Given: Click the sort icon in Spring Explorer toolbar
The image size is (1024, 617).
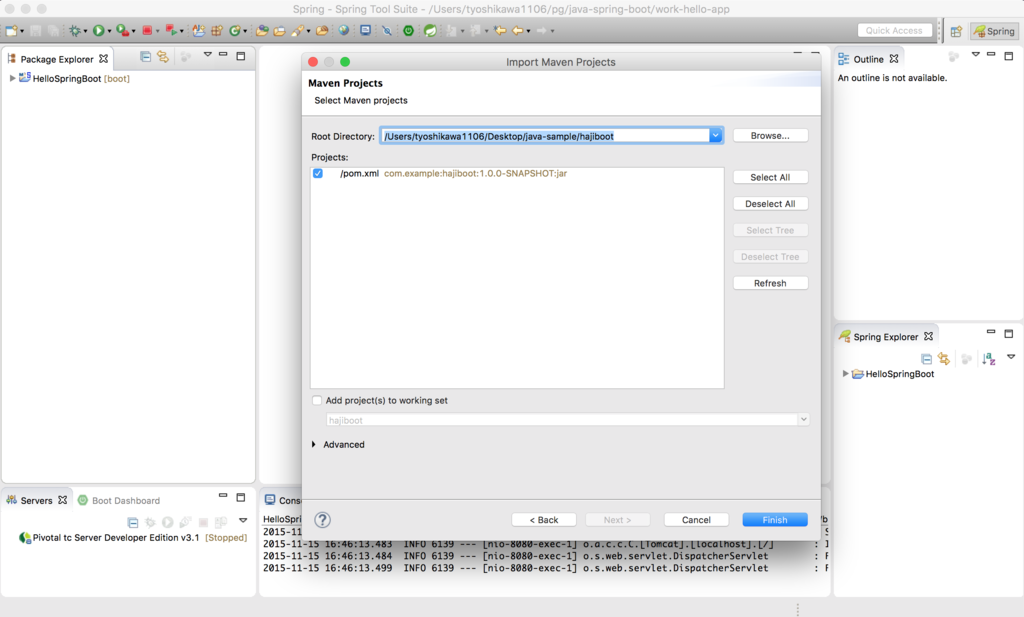Looking at the screenshot, I should pos(989,358).
